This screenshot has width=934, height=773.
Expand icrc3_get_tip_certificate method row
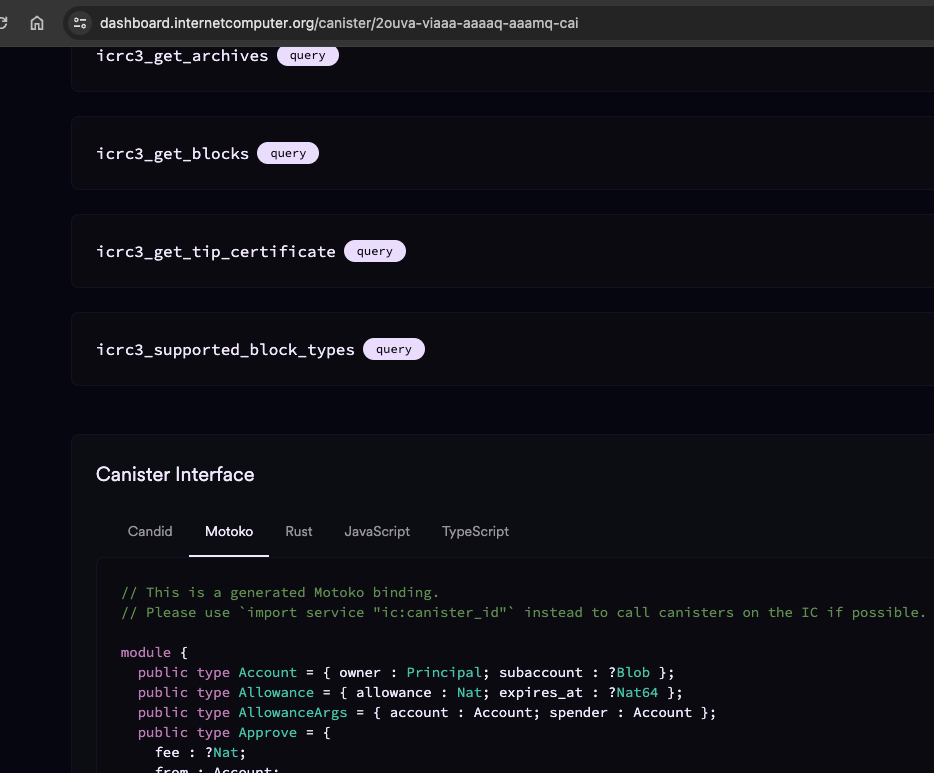click(502, 251)
